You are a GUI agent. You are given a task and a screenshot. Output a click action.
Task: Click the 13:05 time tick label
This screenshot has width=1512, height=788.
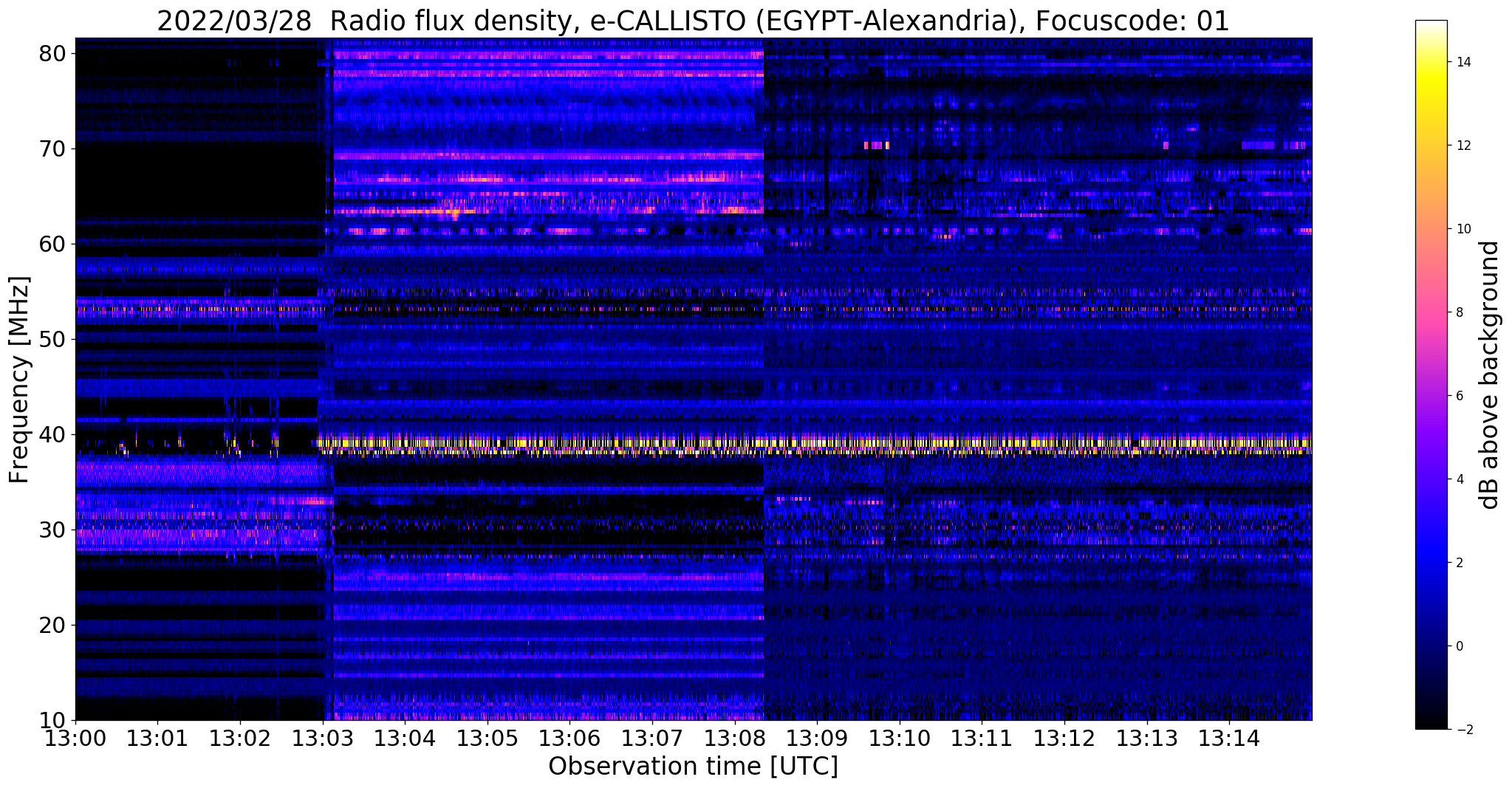[x=488, y=738]
